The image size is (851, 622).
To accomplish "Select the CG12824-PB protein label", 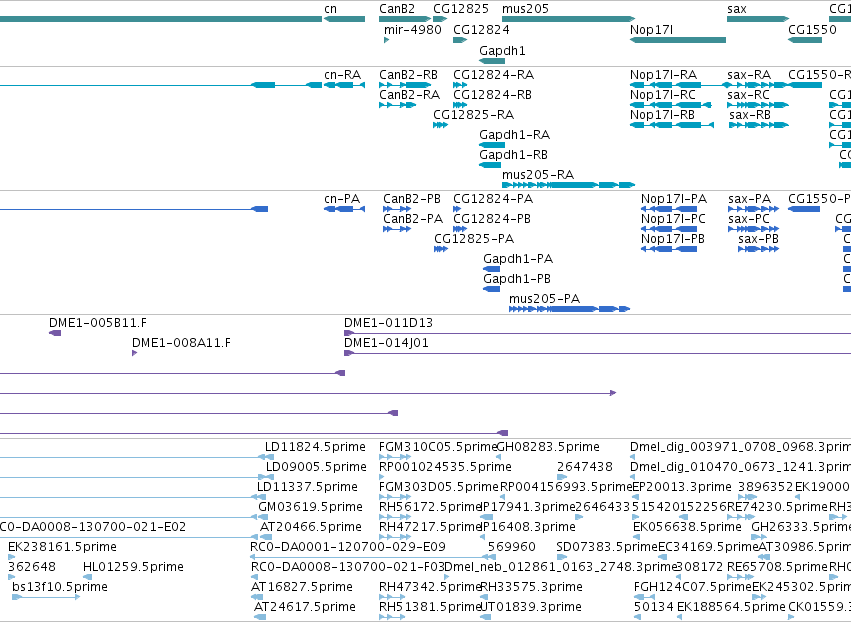I will 492,219.
